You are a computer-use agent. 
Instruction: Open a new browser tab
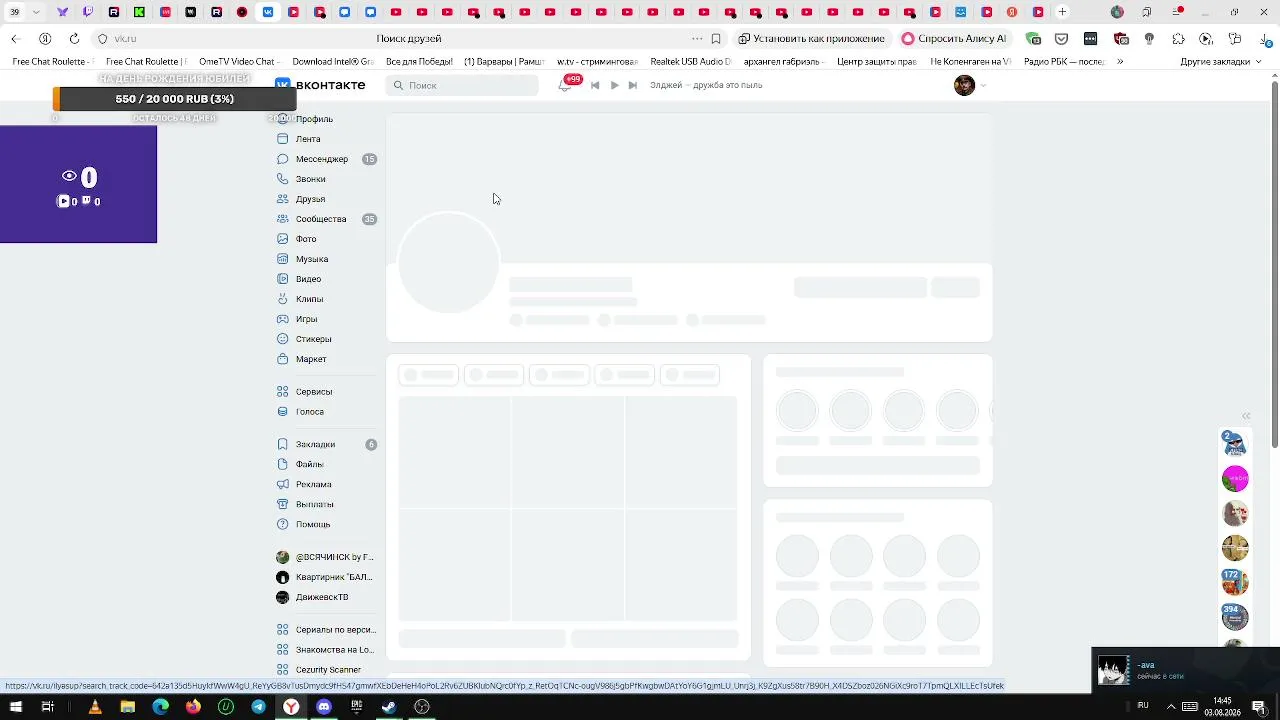(x=1062, y=12)
